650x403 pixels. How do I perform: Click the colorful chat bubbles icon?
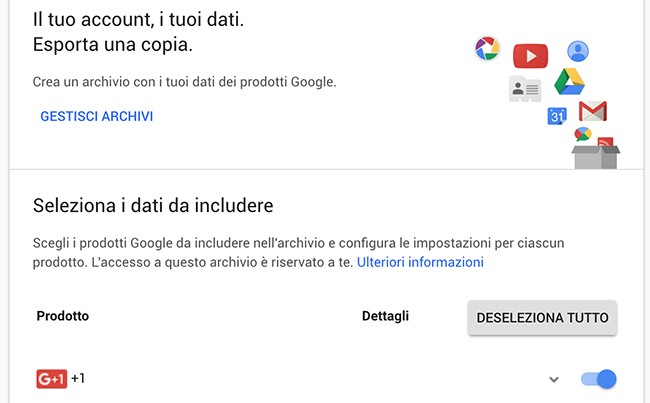(582, 135)
